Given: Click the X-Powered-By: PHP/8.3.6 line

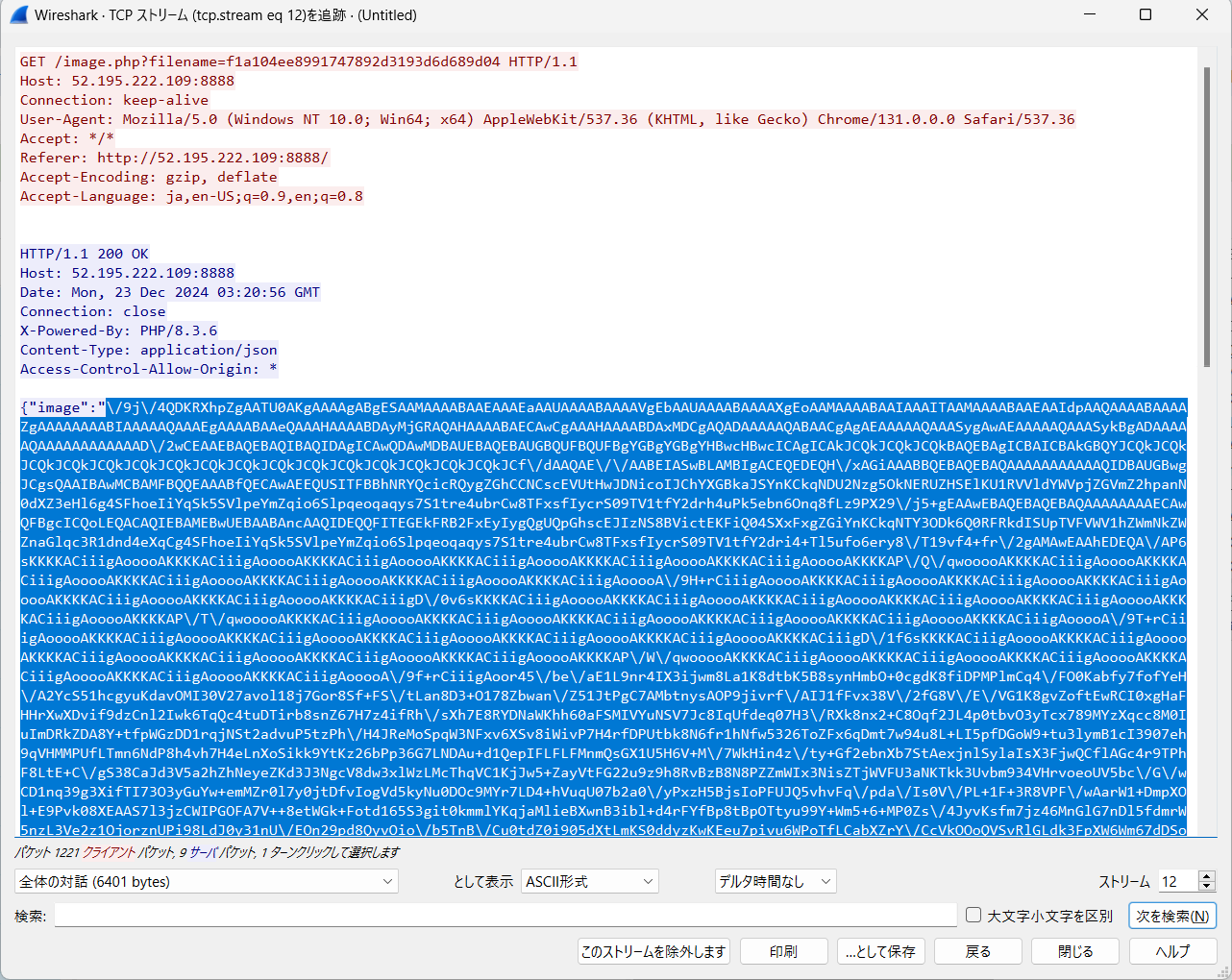Looking at the screenshot, I should (x=119, y=331).
